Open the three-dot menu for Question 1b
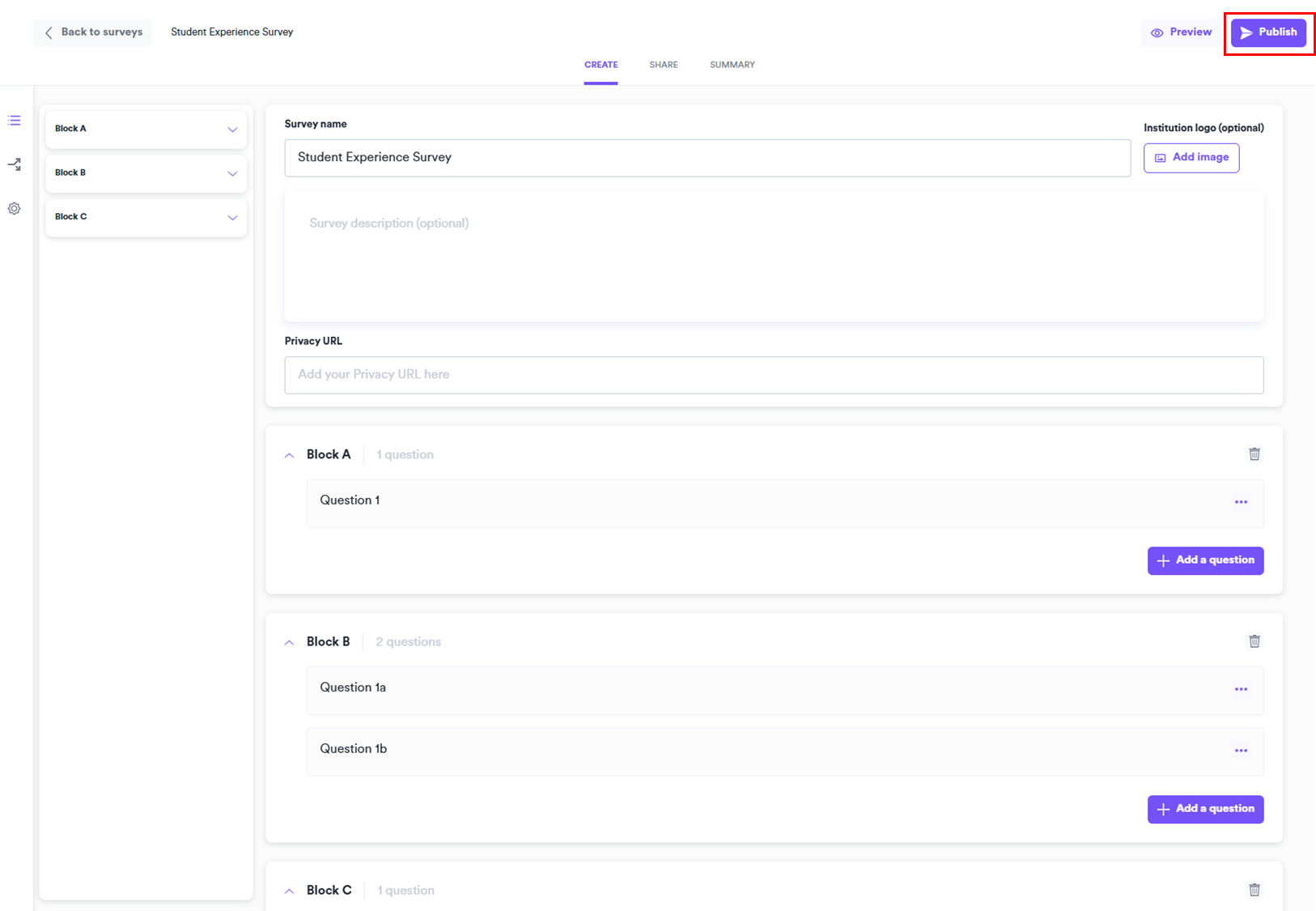 1241,751
